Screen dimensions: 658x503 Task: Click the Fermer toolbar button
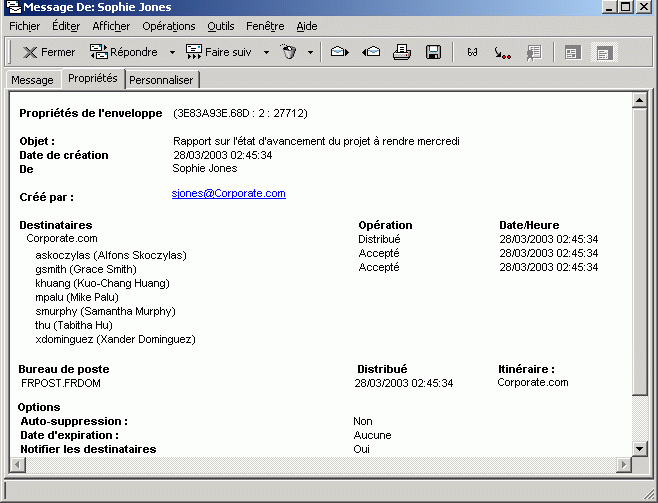pyautogui.click(x=49, y=52)
